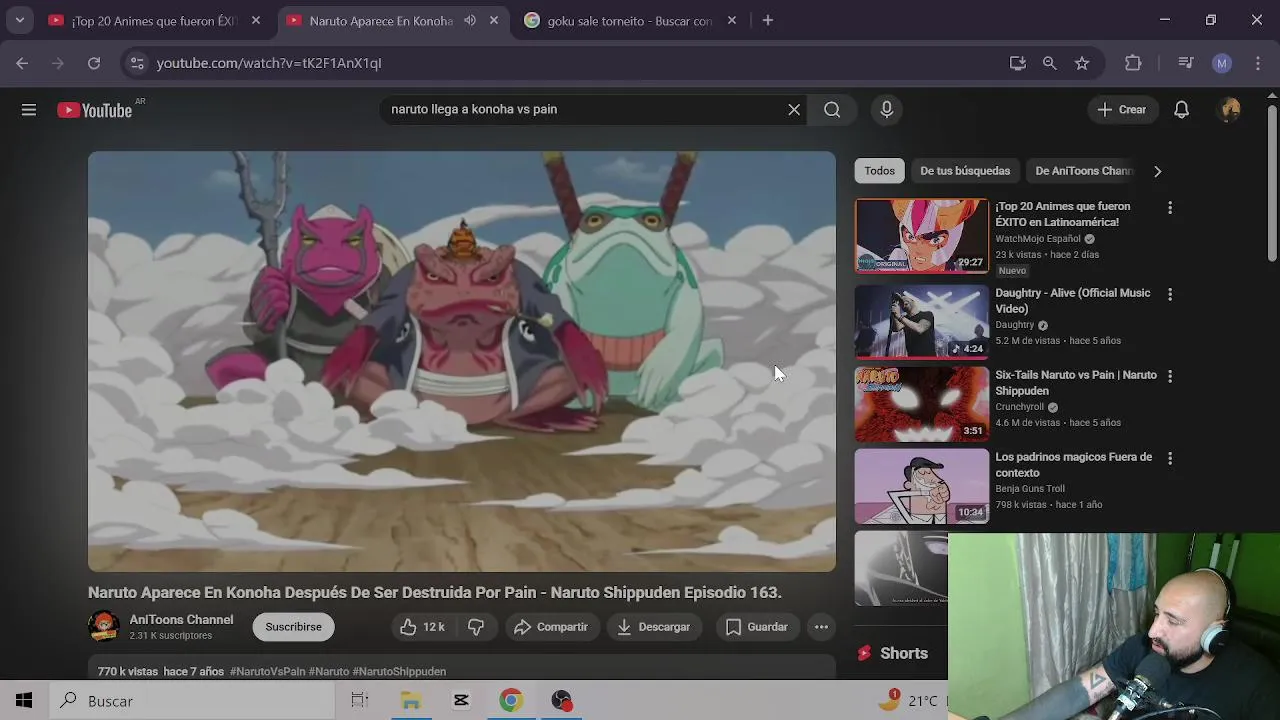
Task: Click the Six-Tails Naruto vs Pain title
Action: click(x=1075, y=383)
